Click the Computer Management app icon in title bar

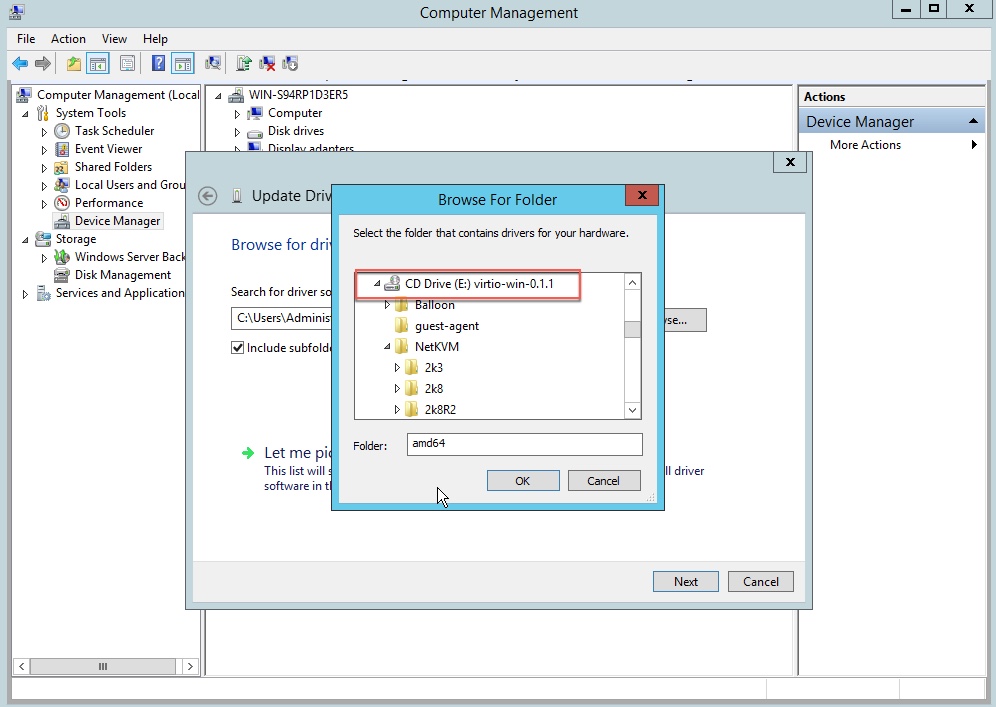click(17, 11)
